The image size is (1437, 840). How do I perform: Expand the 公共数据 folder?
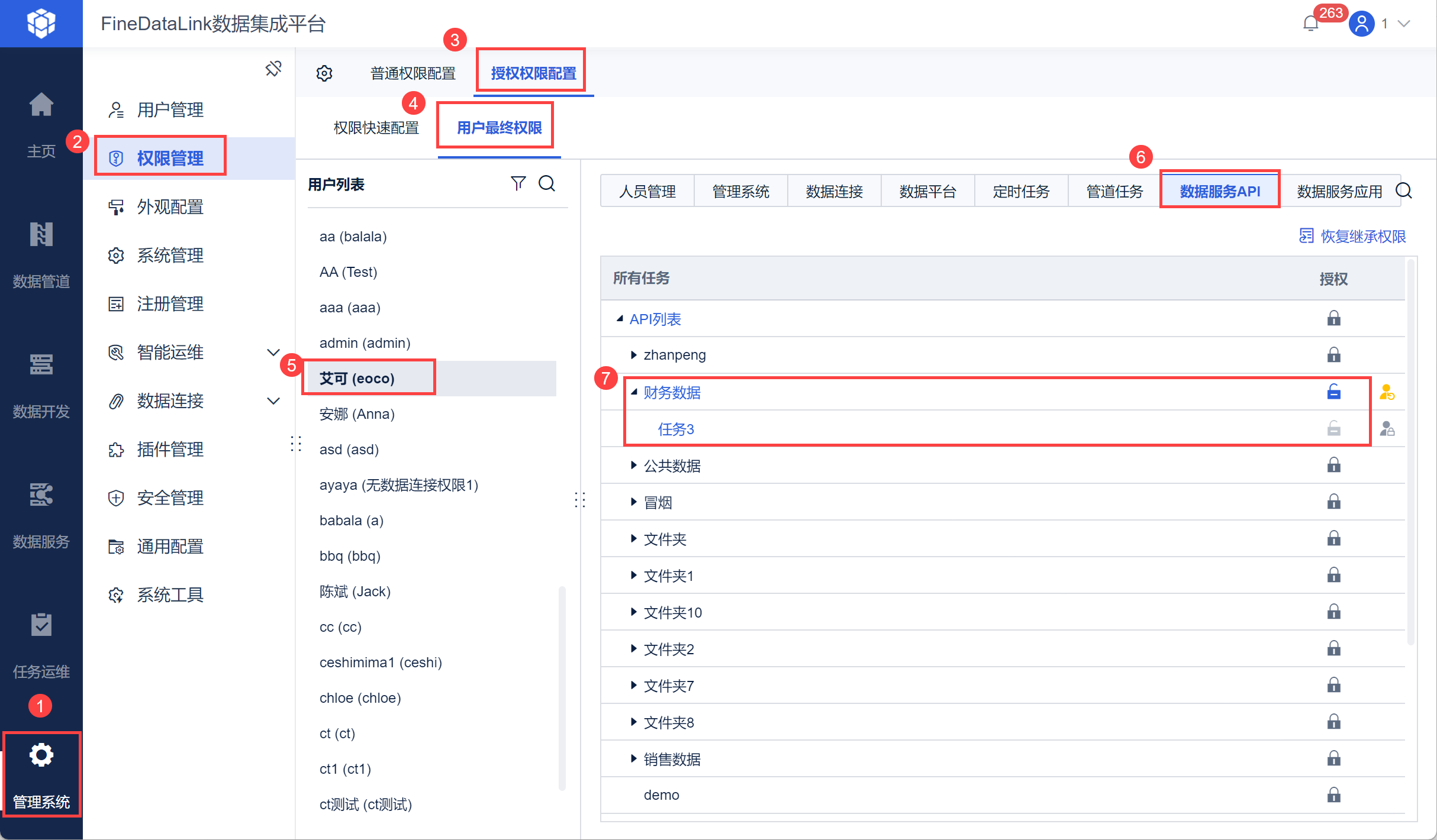coord(633,466)
